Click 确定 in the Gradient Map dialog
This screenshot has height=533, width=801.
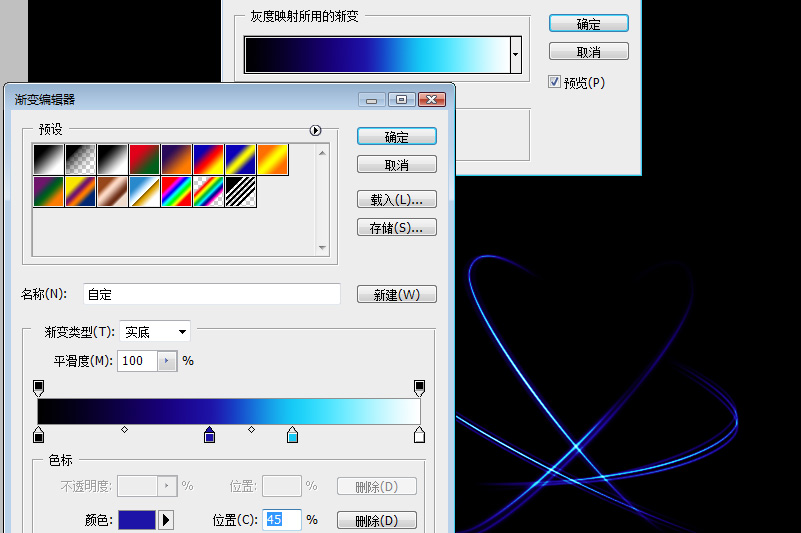[x=588, y=24]
